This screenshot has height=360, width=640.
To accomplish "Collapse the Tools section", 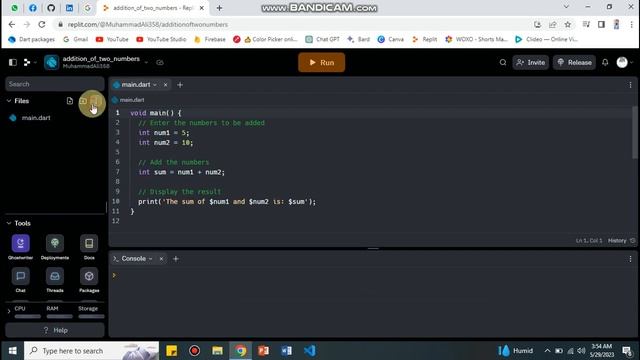I will pos(9,223).
